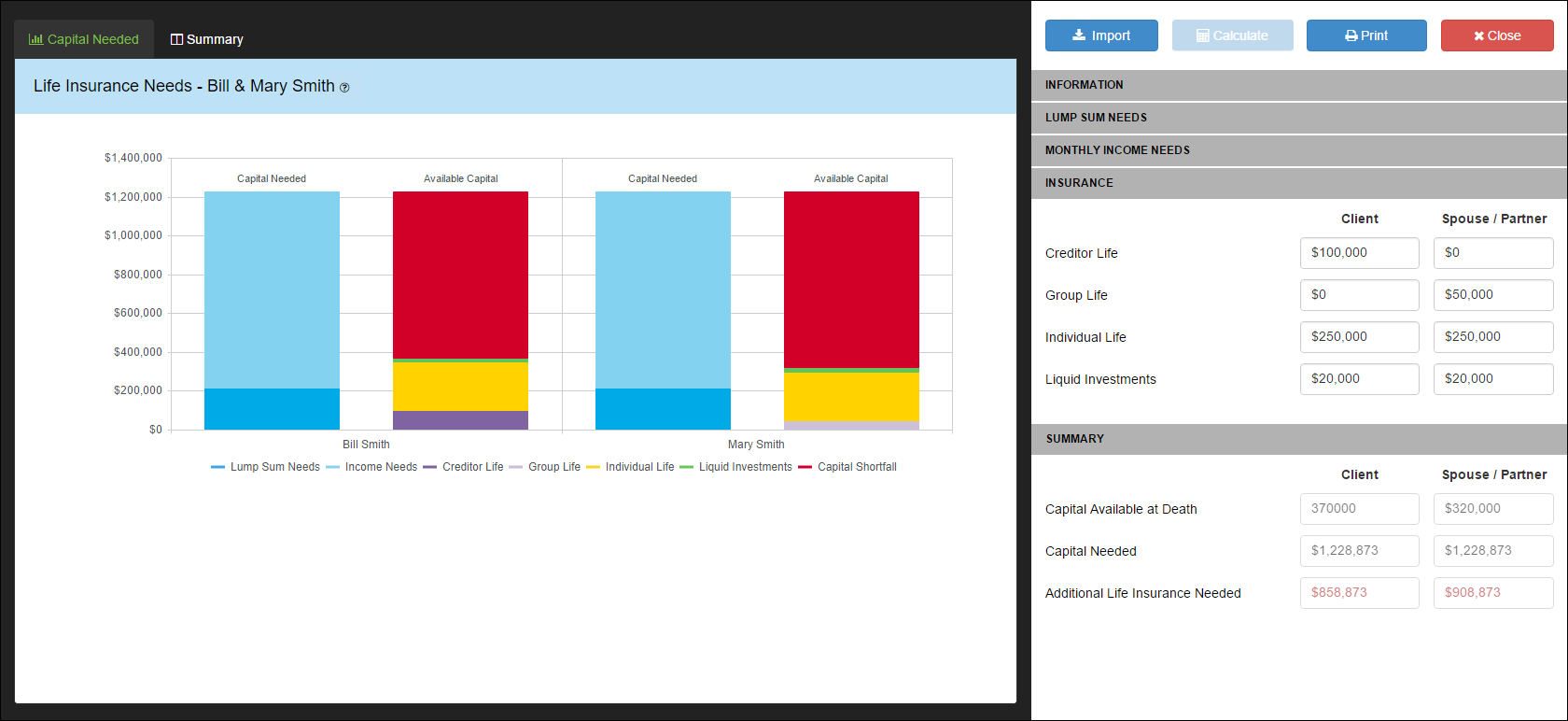
Task: Expand the LUMP SUM NEEDS section
Action: (x=1299, y=118)
